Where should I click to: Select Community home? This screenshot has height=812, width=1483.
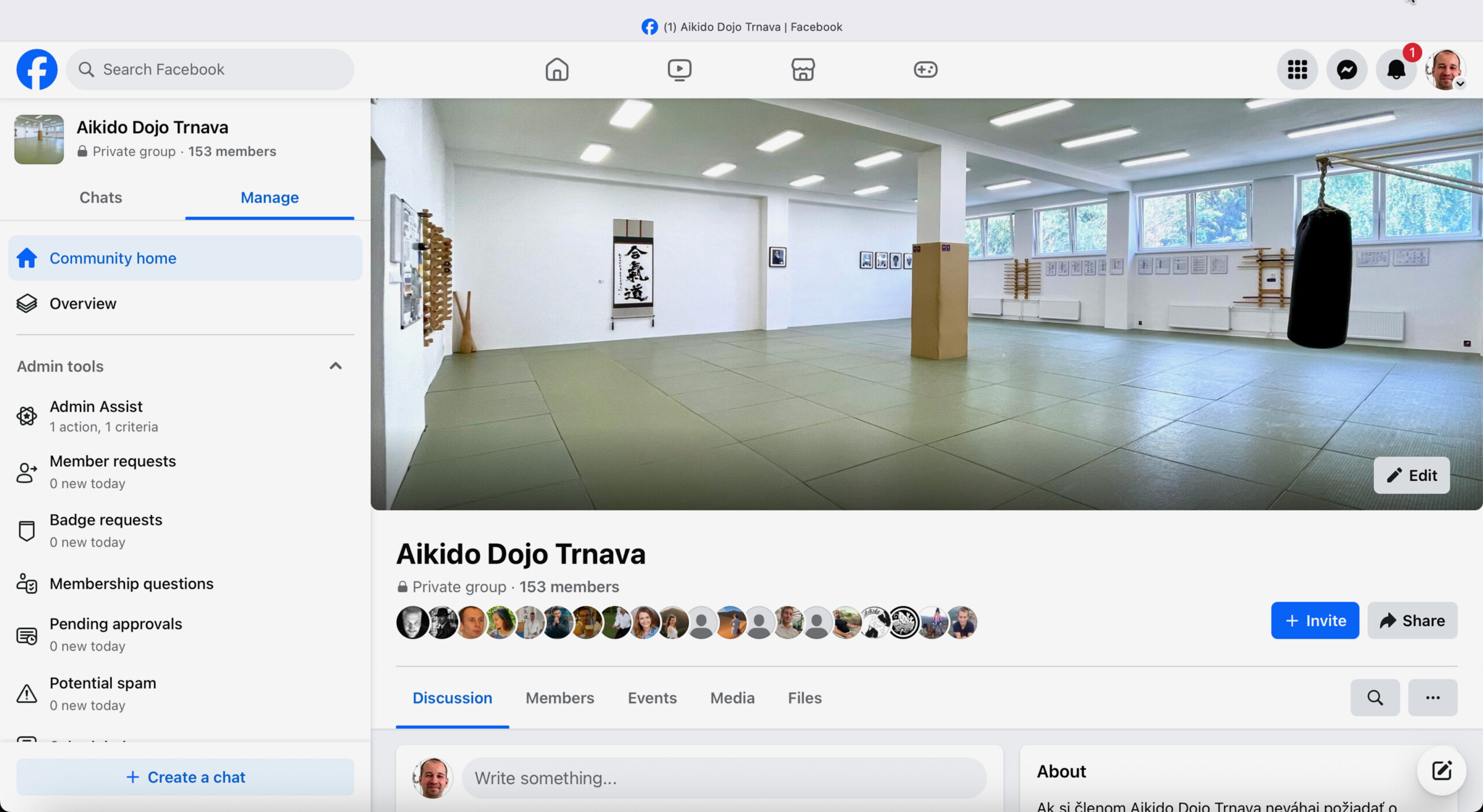185,258
